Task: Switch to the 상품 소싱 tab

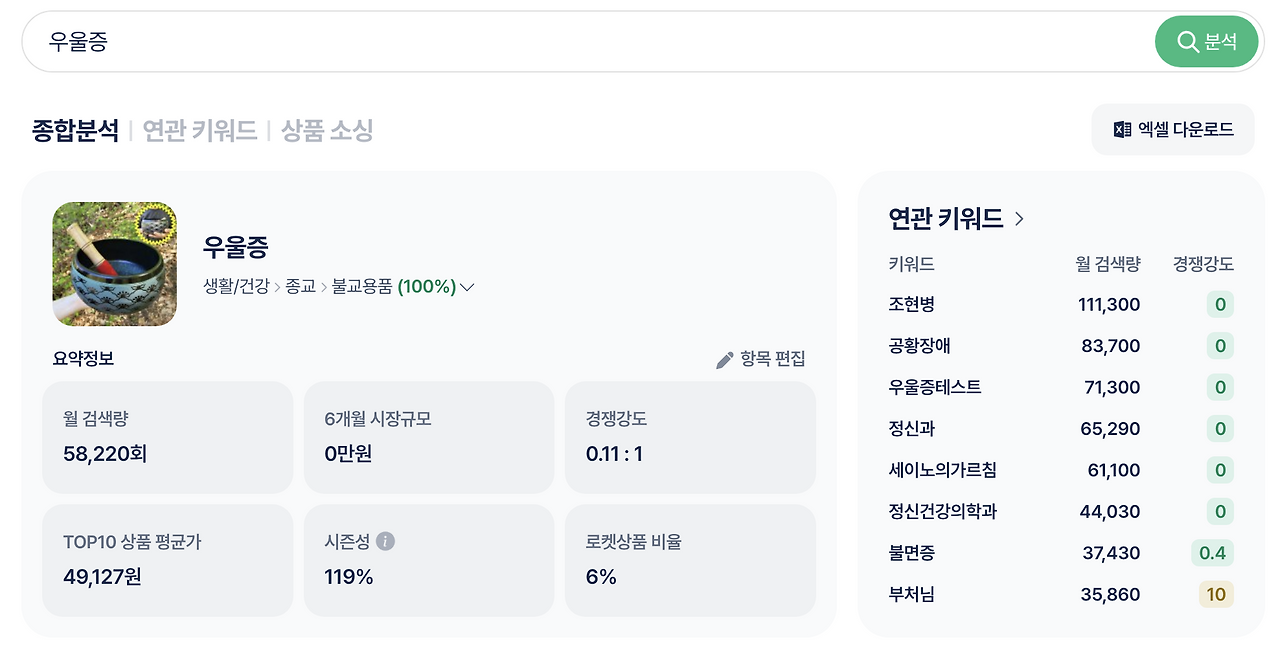Action: [325, 130]
